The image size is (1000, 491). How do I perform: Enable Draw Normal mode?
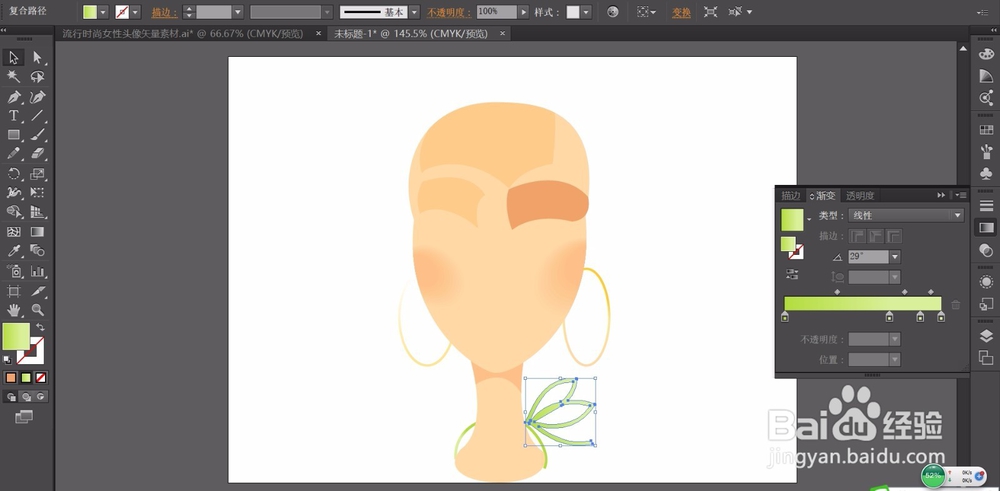11,397
